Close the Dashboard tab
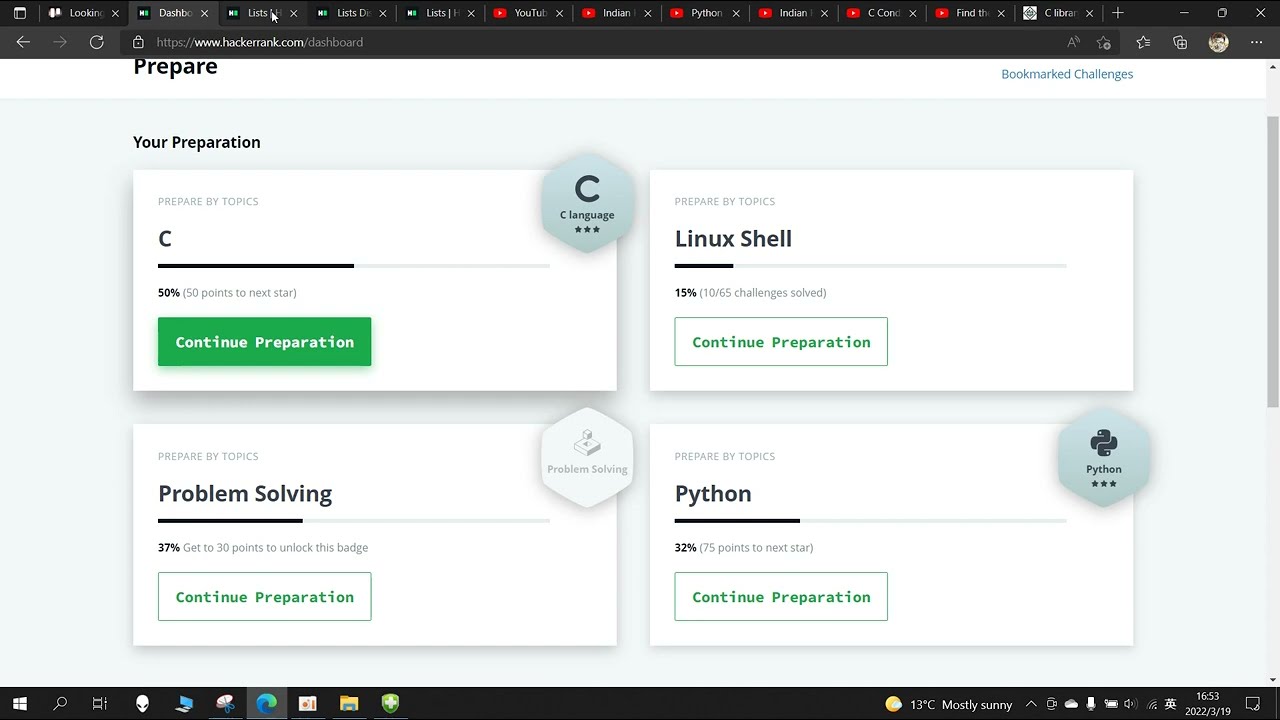The width and height of the screenshot is (1280, 720). [205, 13]
